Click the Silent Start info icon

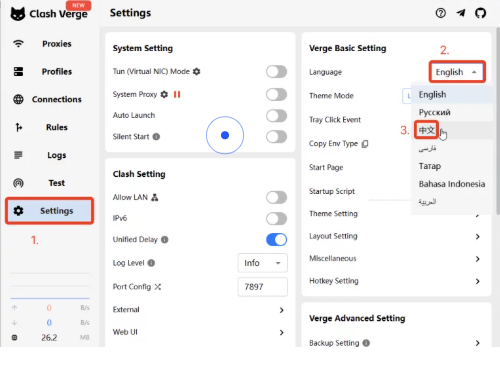point(156,137)
